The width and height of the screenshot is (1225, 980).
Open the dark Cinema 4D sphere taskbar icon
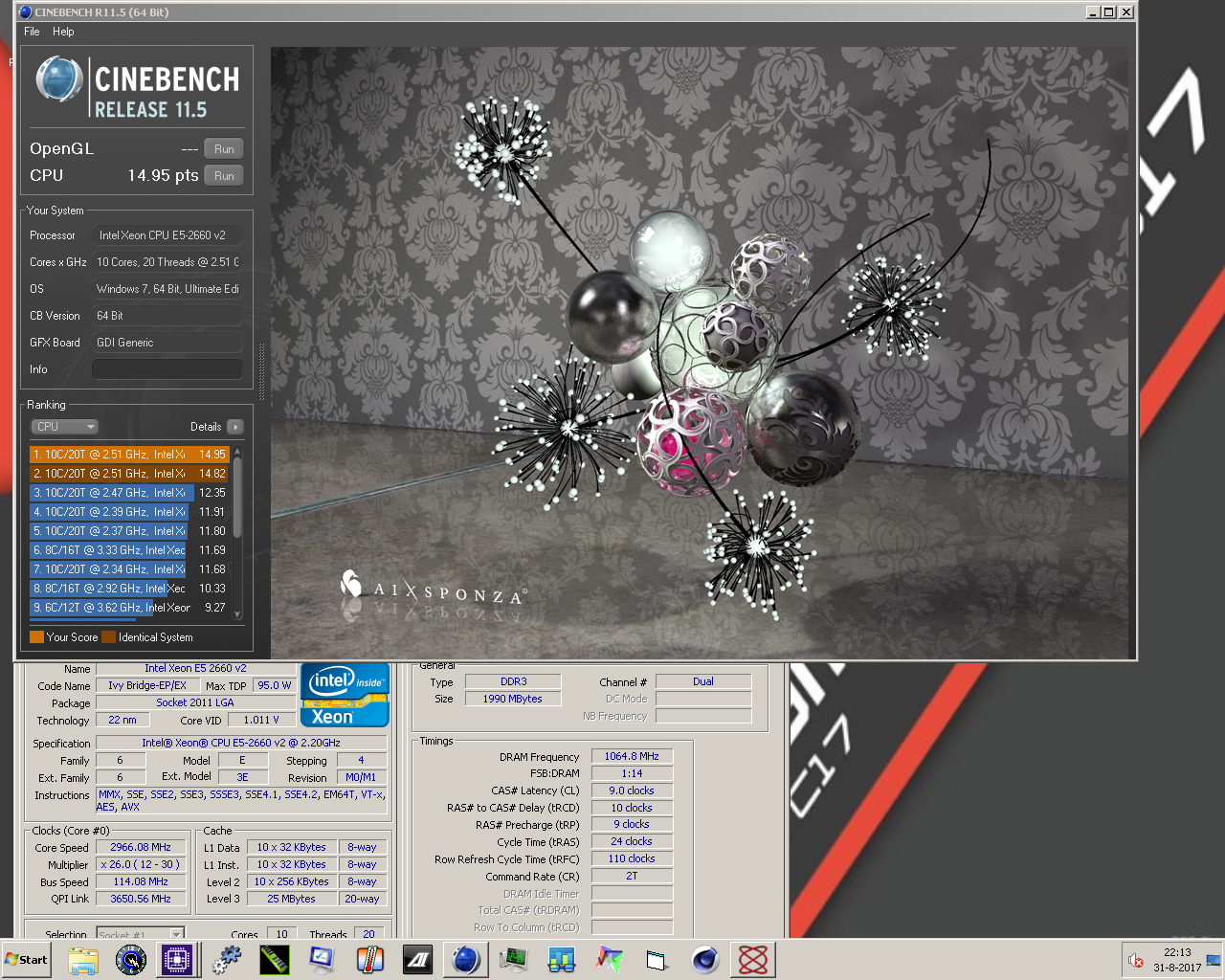point(705,960)
